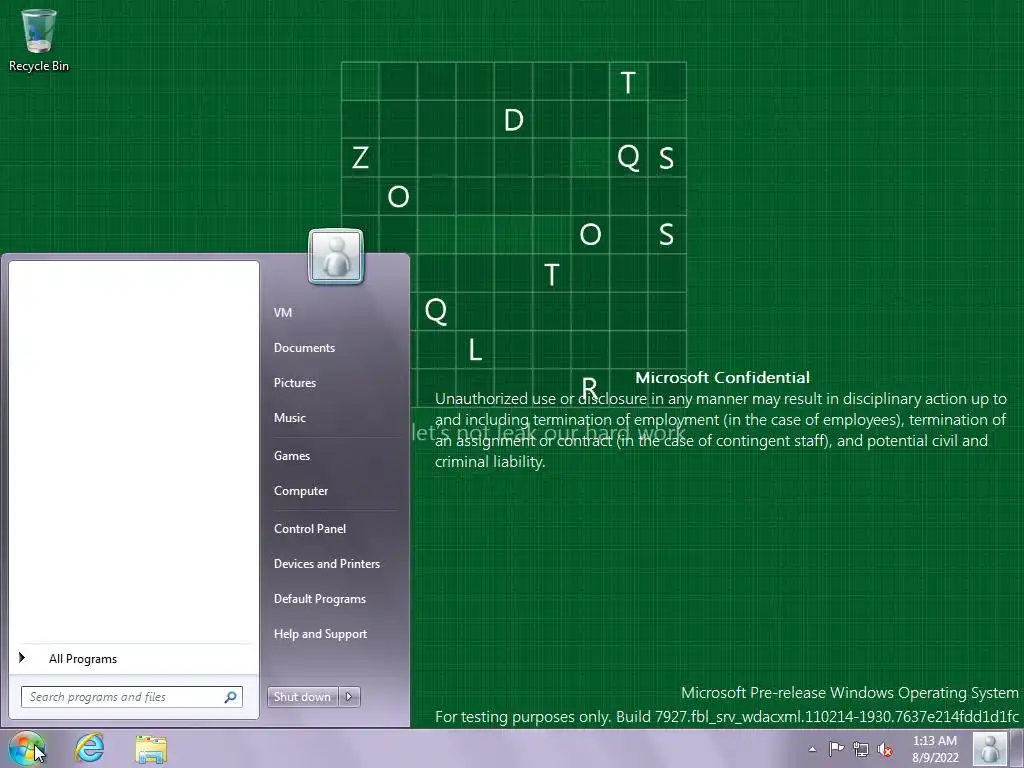The image size is (1024, 768).
Task: Show hidden icons in system tray
Action: pos(812,749)
